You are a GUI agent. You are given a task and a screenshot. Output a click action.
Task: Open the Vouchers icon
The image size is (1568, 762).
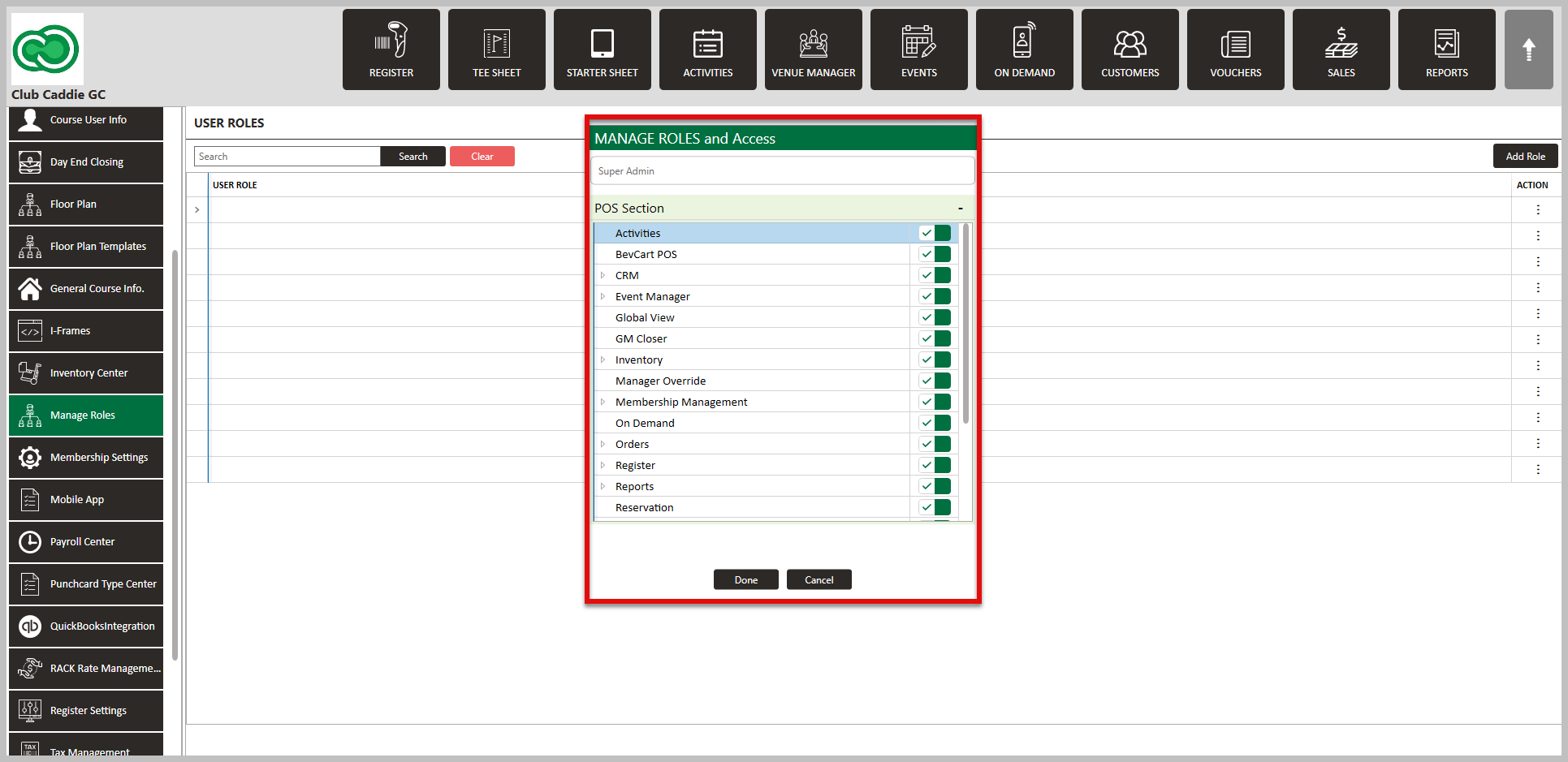tap(1236, 50)
